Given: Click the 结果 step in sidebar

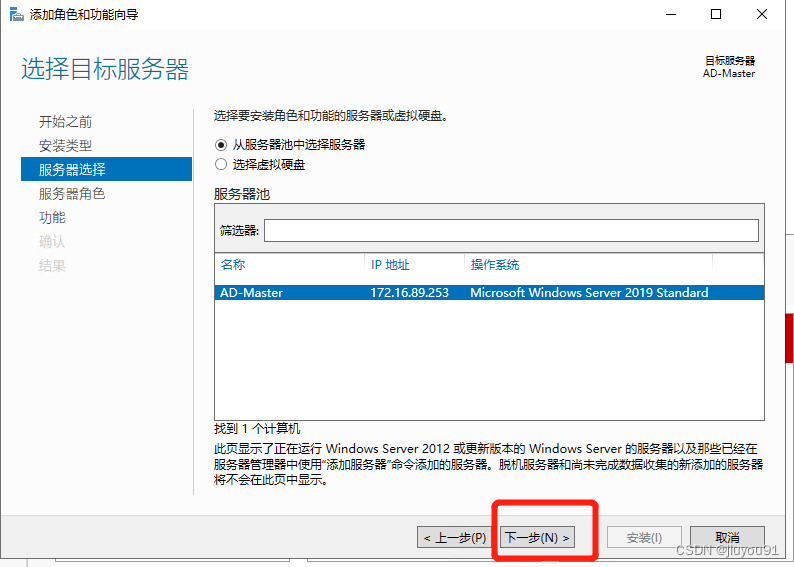Looking at the screenshot, I should tap(52, 266).
